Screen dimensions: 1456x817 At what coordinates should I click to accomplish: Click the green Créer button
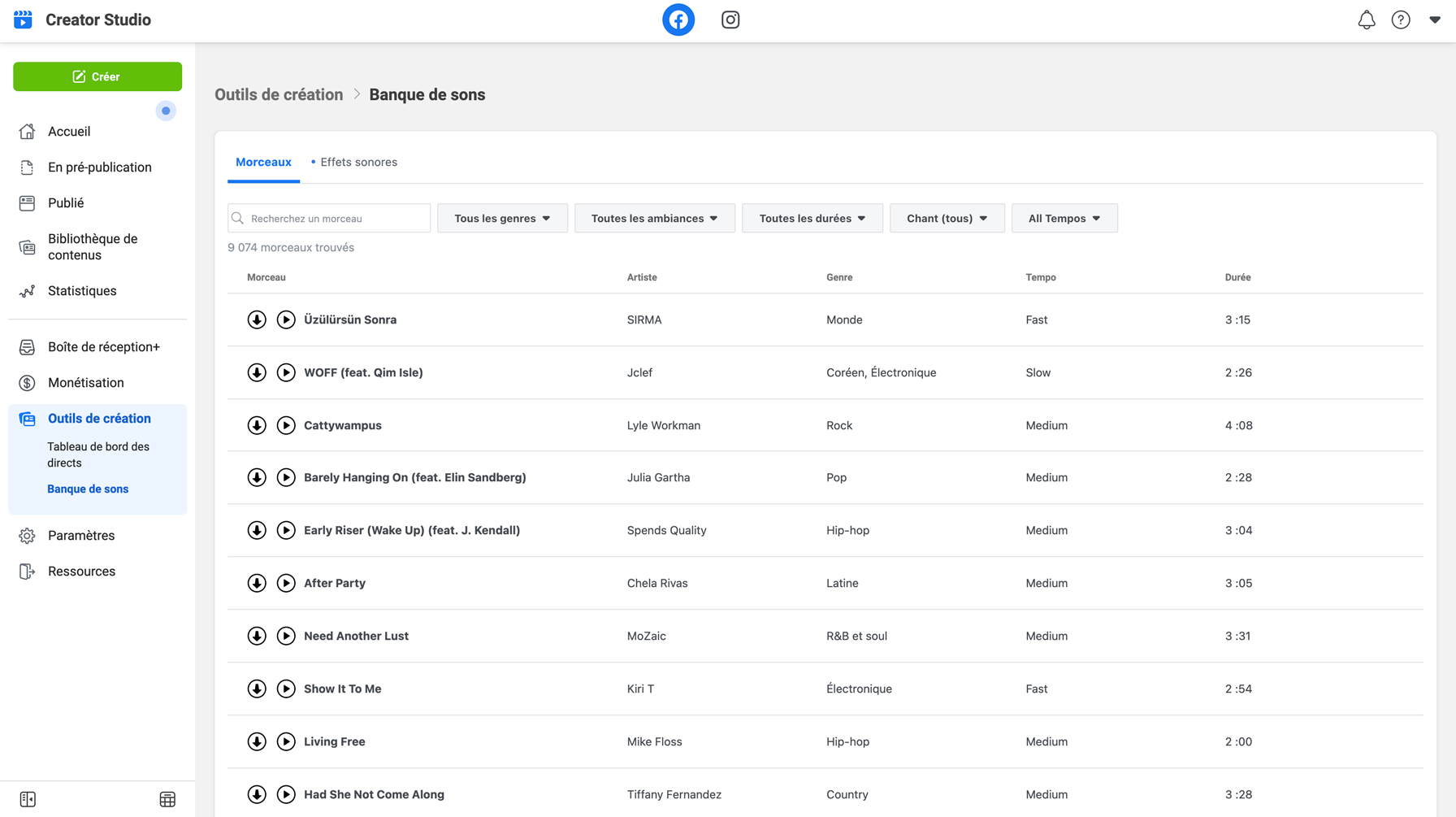coord(97,76)
